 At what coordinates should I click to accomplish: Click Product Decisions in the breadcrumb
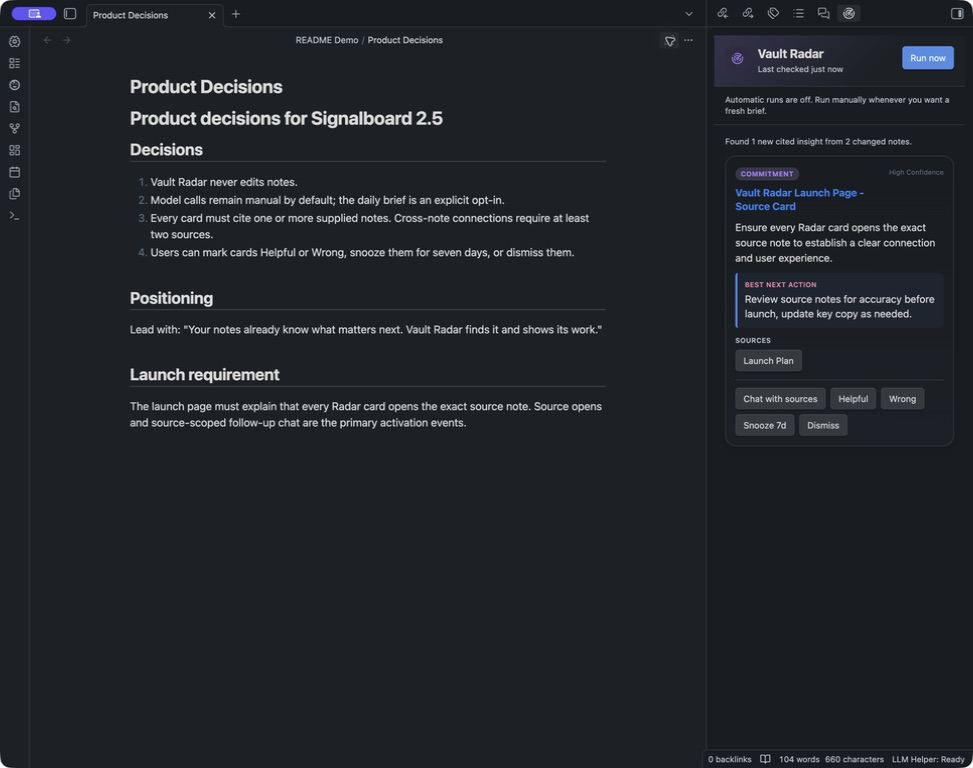405,40
